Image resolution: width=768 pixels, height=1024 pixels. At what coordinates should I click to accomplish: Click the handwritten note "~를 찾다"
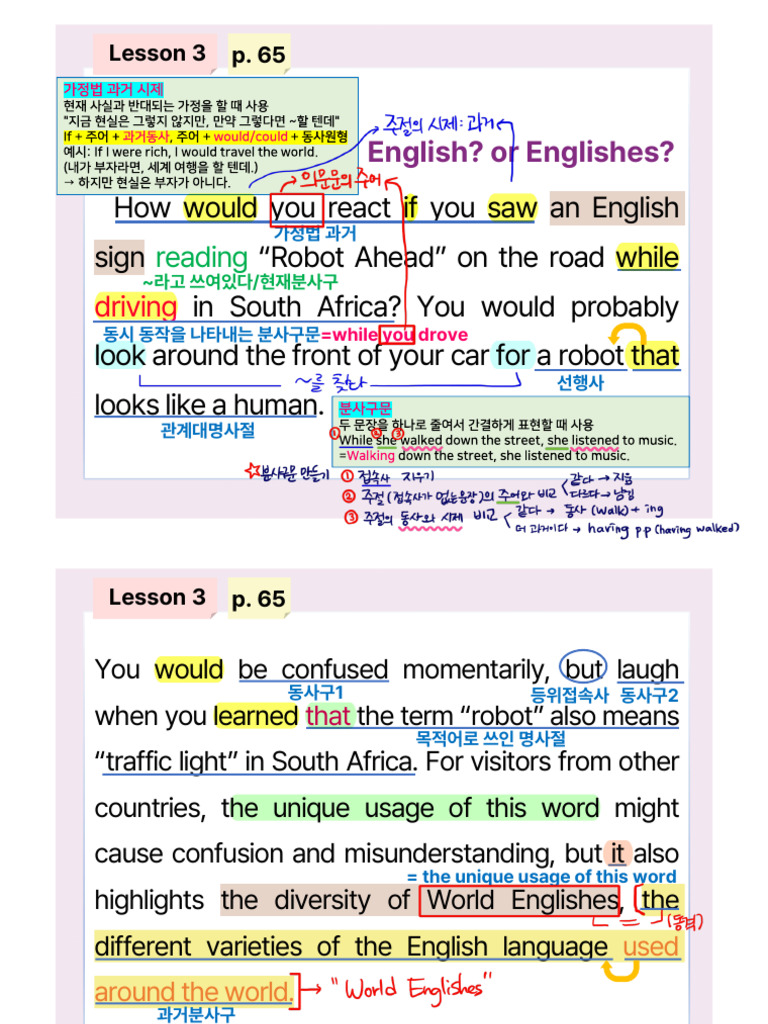tap(330, 382)
